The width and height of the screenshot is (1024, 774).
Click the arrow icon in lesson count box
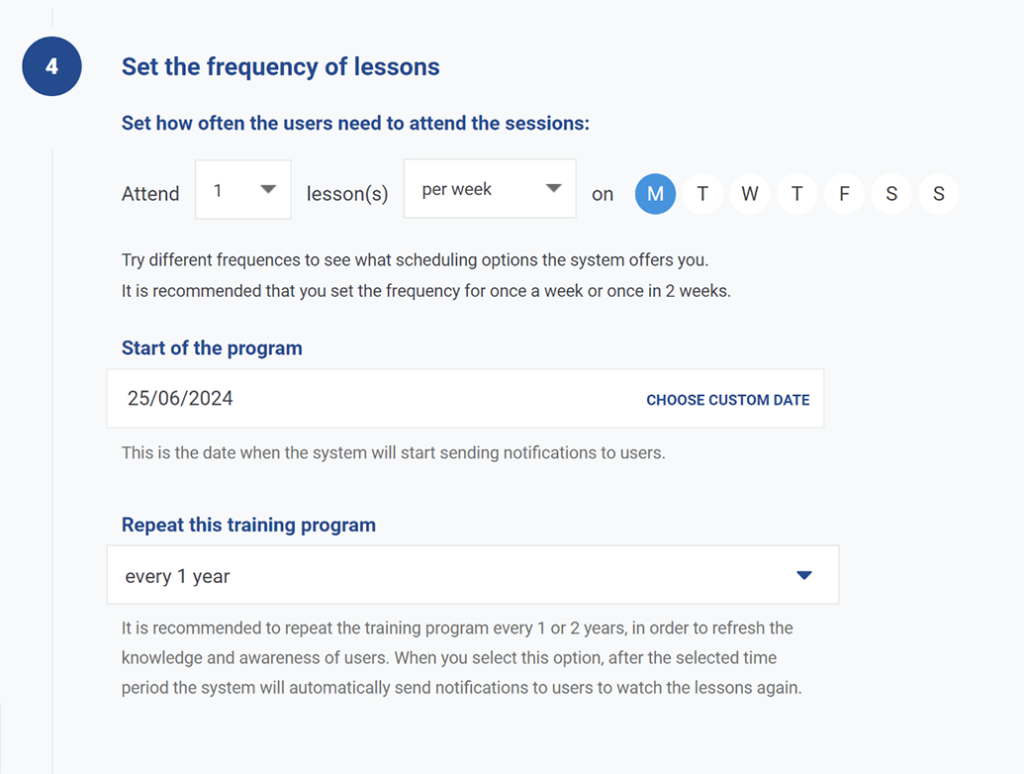coord(267,189)
